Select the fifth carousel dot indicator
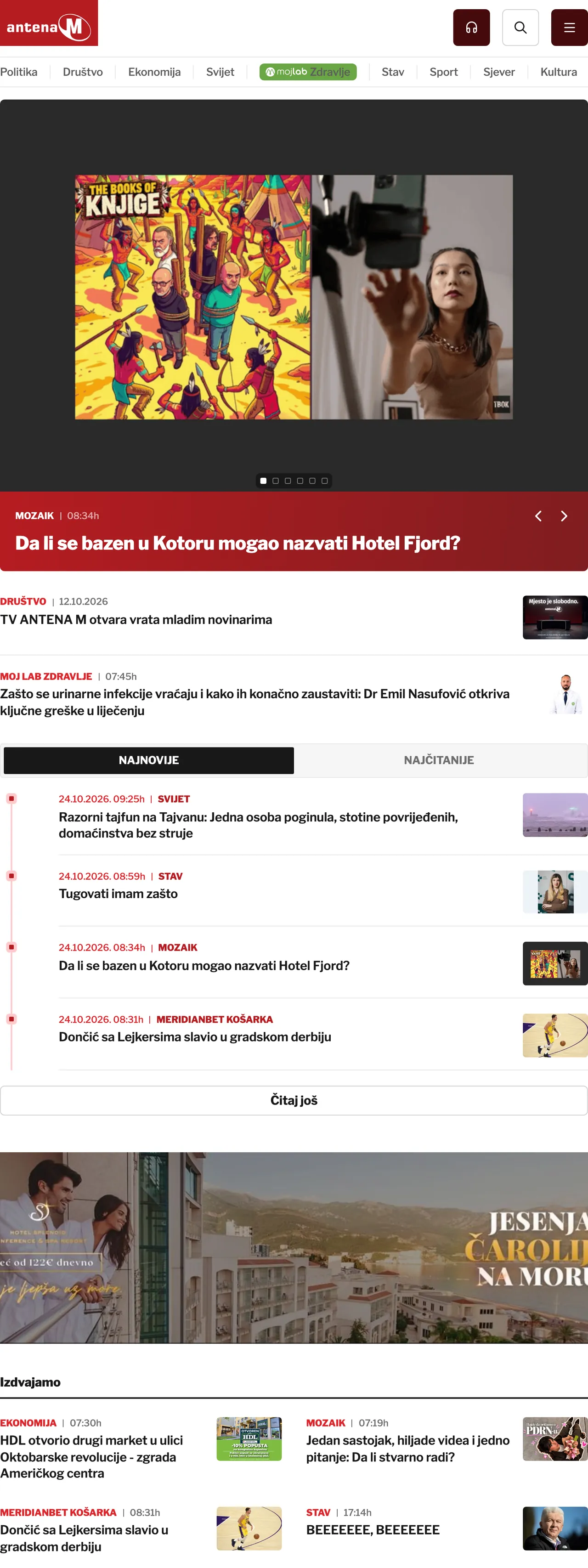This screenshot has width=588, height=1568. 312,481
